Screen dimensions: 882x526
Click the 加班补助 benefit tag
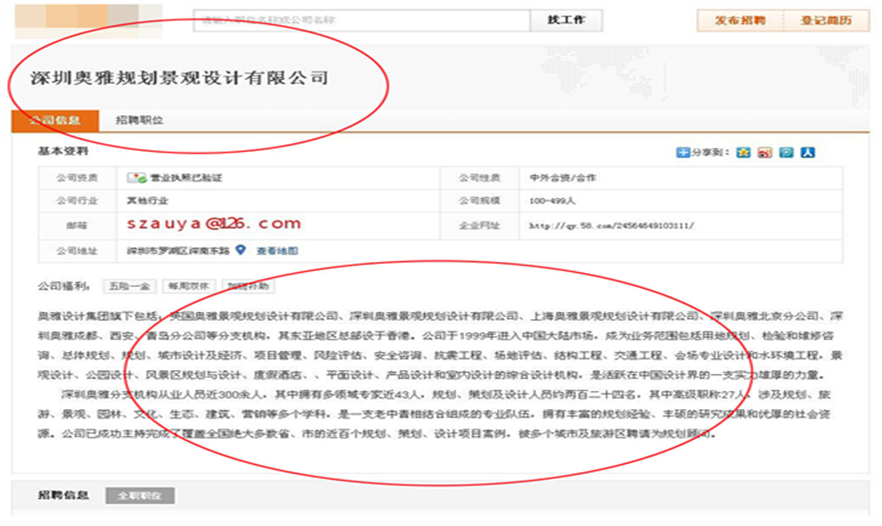click(x=247, y=286)
